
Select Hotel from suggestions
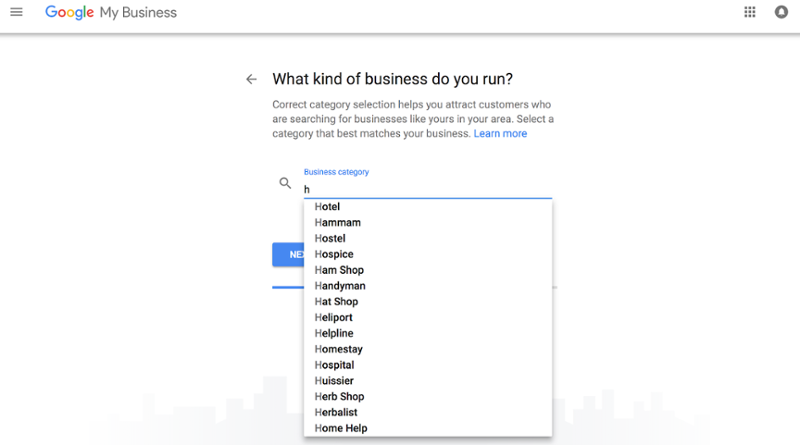pos(428,207)
